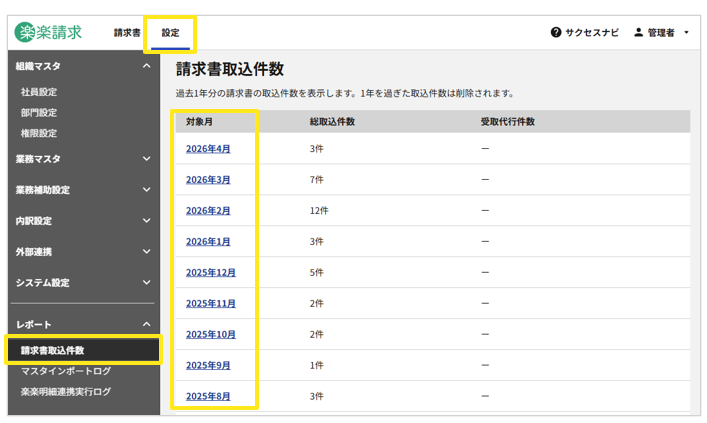The width and height of the screenshot is (707, 423).
Task: Collapse the レポート section chevron
Action: [147, 324]
